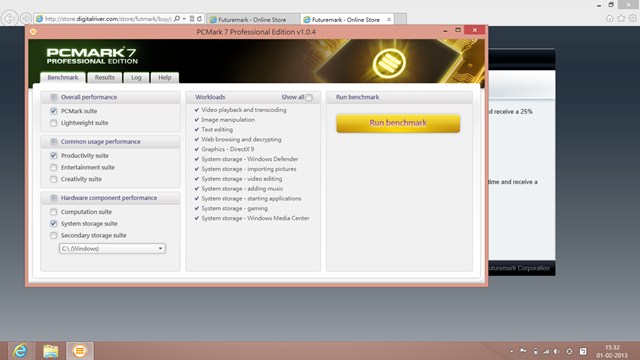Toggle the Overall performance group checkbox
640x360 pixels.
pyautogui.click(x=53, y=97)
